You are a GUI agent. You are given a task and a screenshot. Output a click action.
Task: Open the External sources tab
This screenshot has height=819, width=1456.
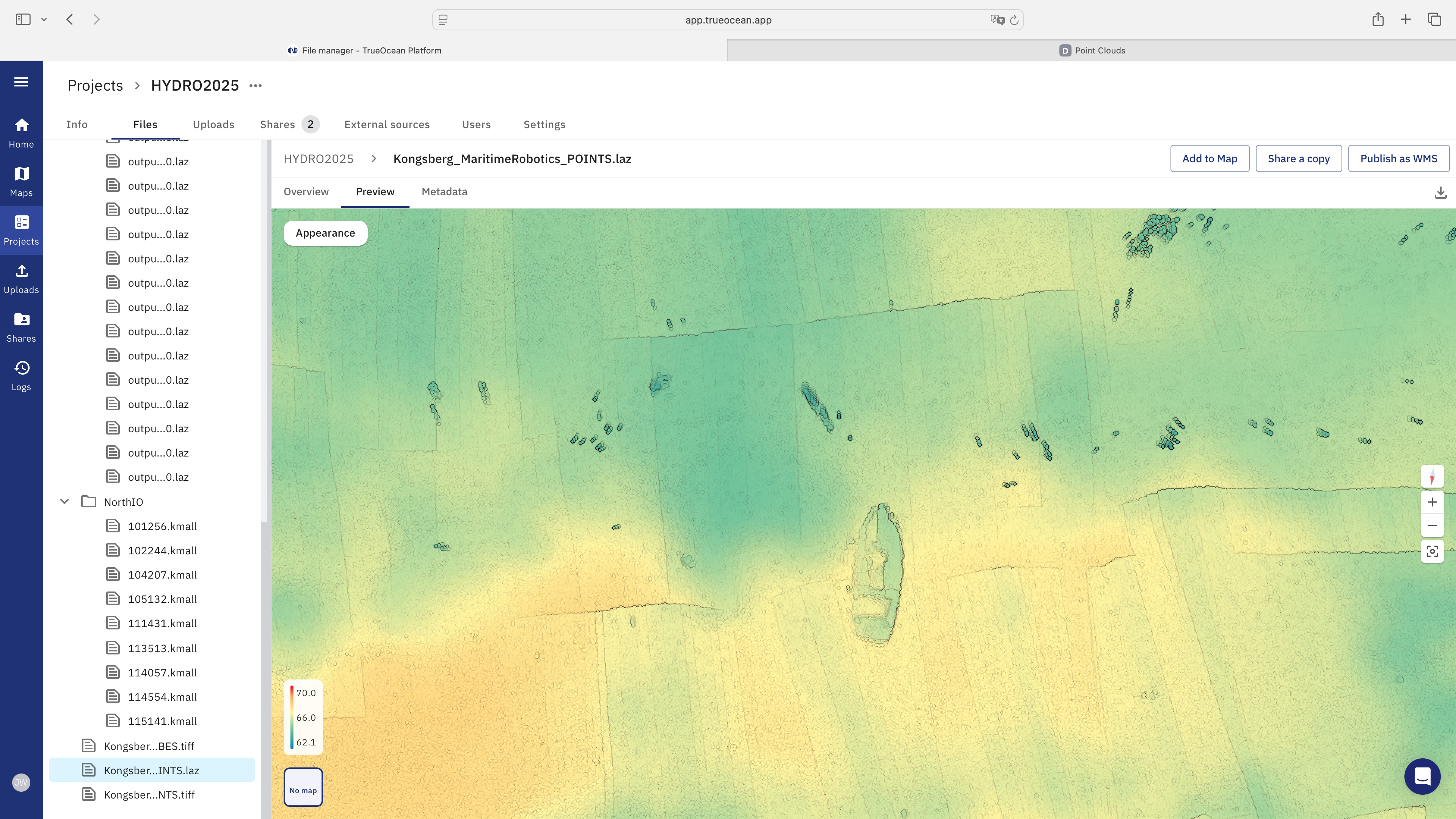pyautogui.click(x=387, y=124)
